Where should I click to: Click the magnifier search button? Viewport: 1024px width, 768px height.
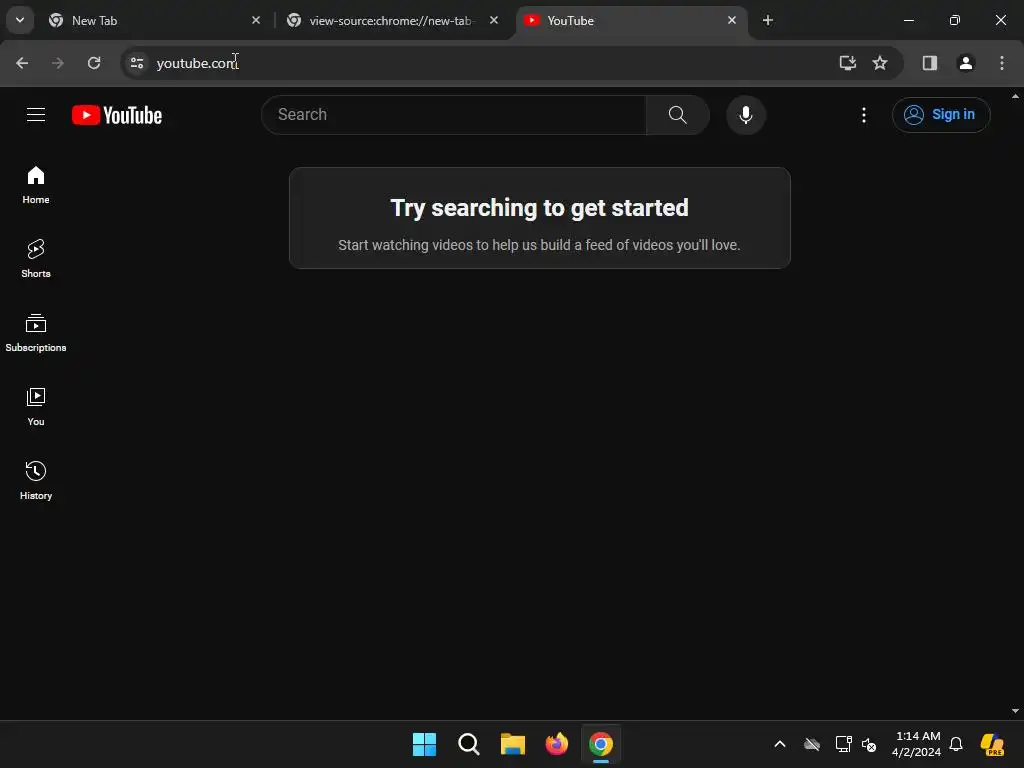pos(677,115)
